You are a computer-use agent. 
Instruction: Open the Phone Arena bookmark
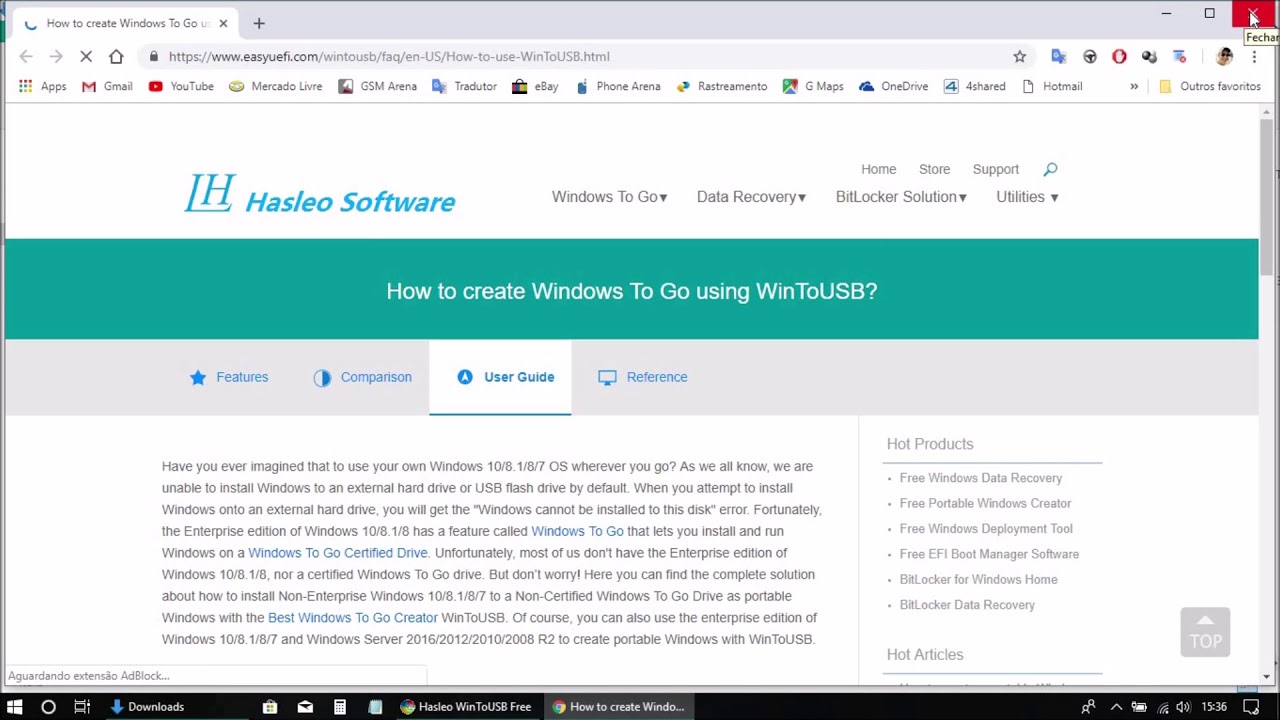(x=617, y=87)
